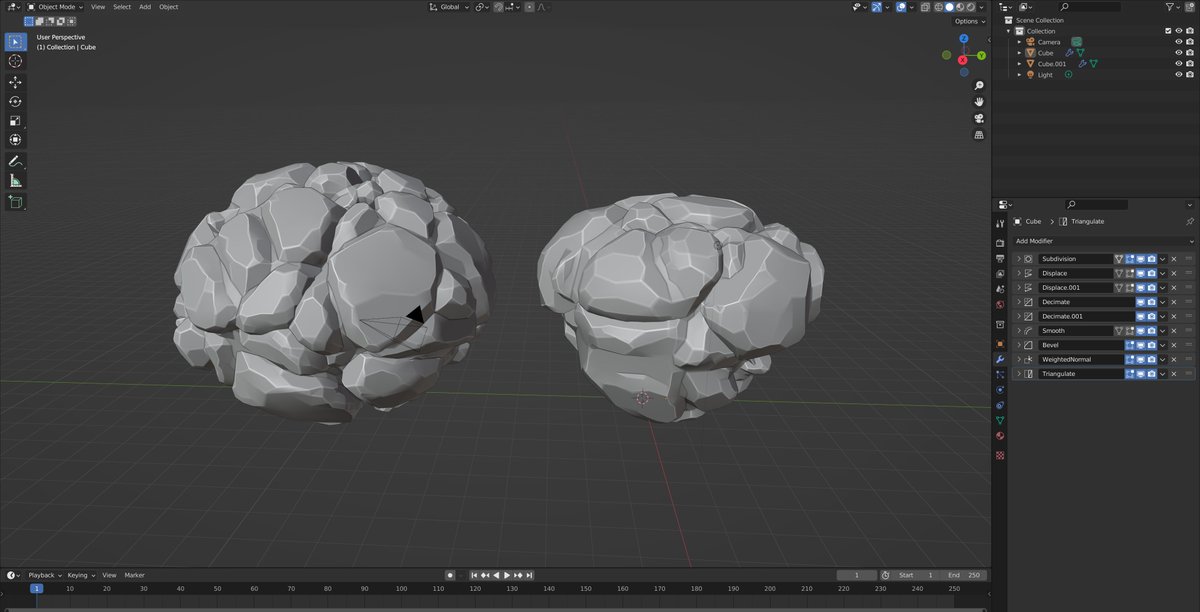Expand the Bevel modifier panel
This screenshot has width=1200, height=612.
click(x=1017, y=344)
